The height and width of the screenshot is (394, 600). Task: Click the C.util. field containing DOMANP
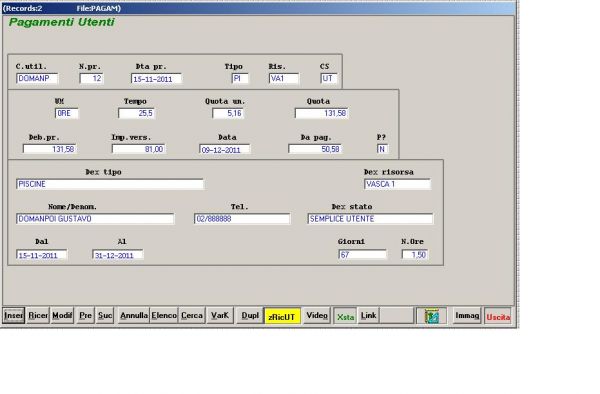pos(37,78)
